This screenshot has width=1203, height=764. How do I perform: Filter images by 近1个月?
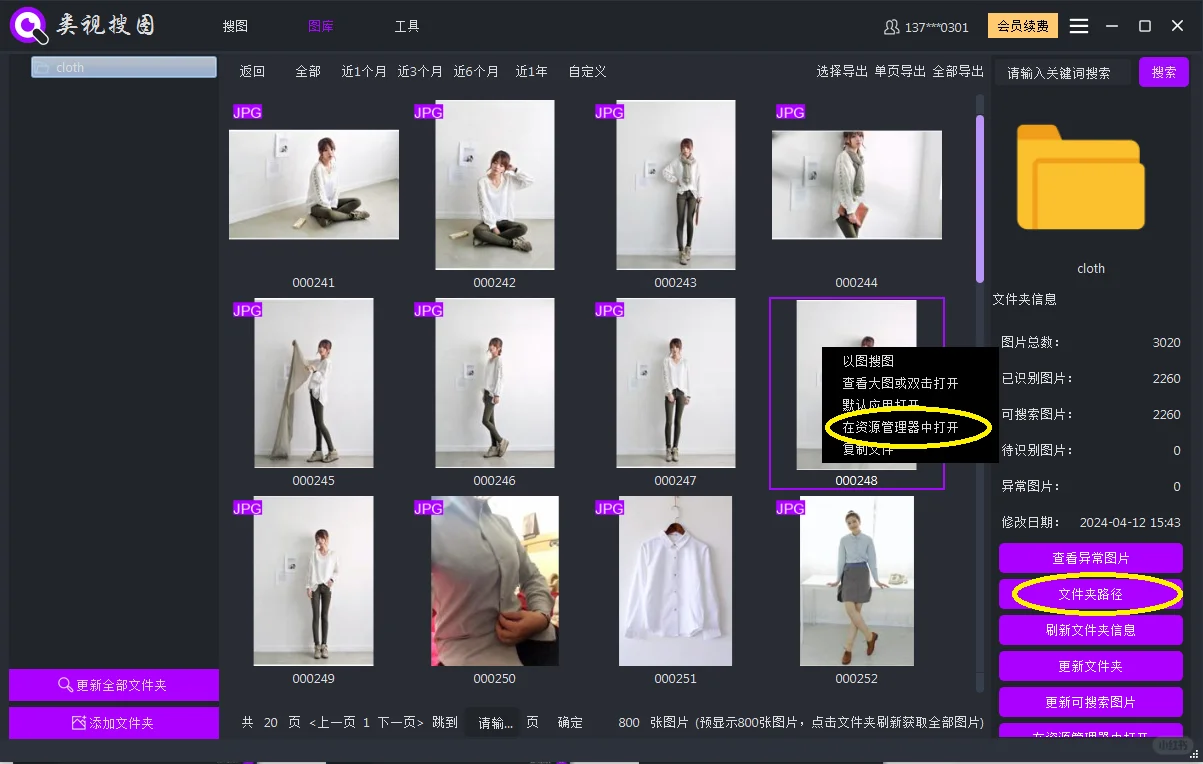[363, 71]
